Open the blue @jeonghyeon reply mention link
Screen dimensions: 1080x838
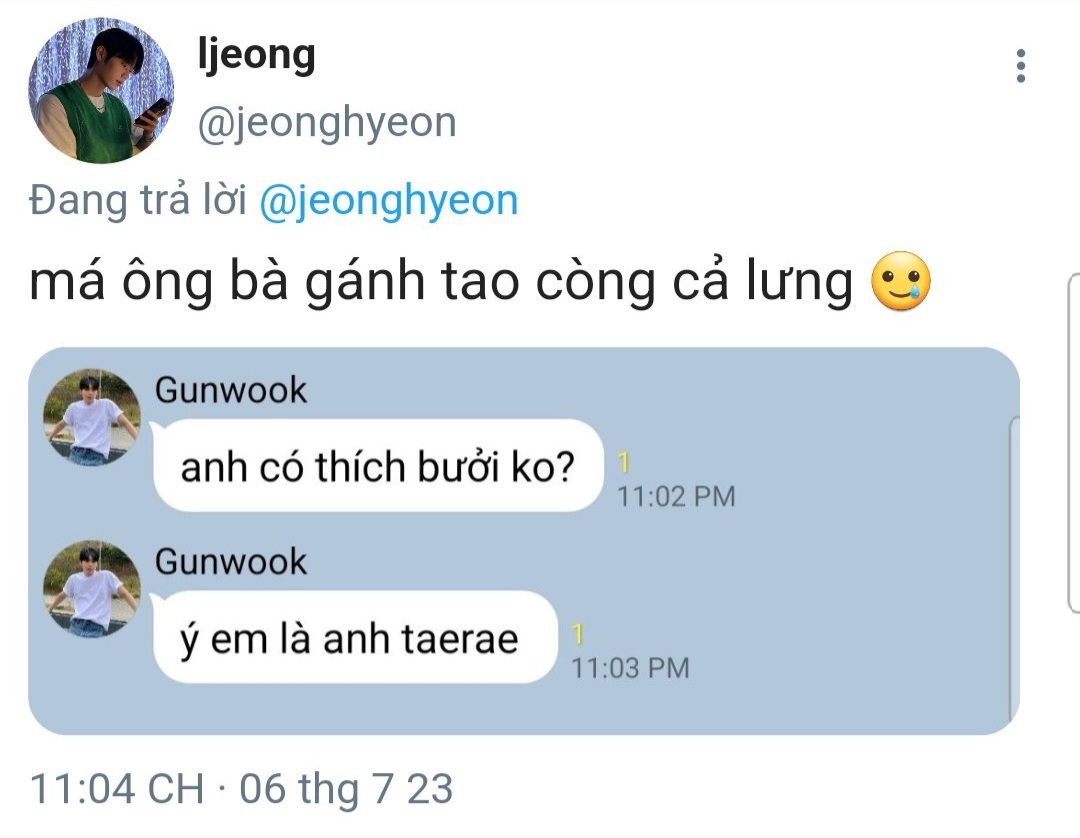(389, 201)
